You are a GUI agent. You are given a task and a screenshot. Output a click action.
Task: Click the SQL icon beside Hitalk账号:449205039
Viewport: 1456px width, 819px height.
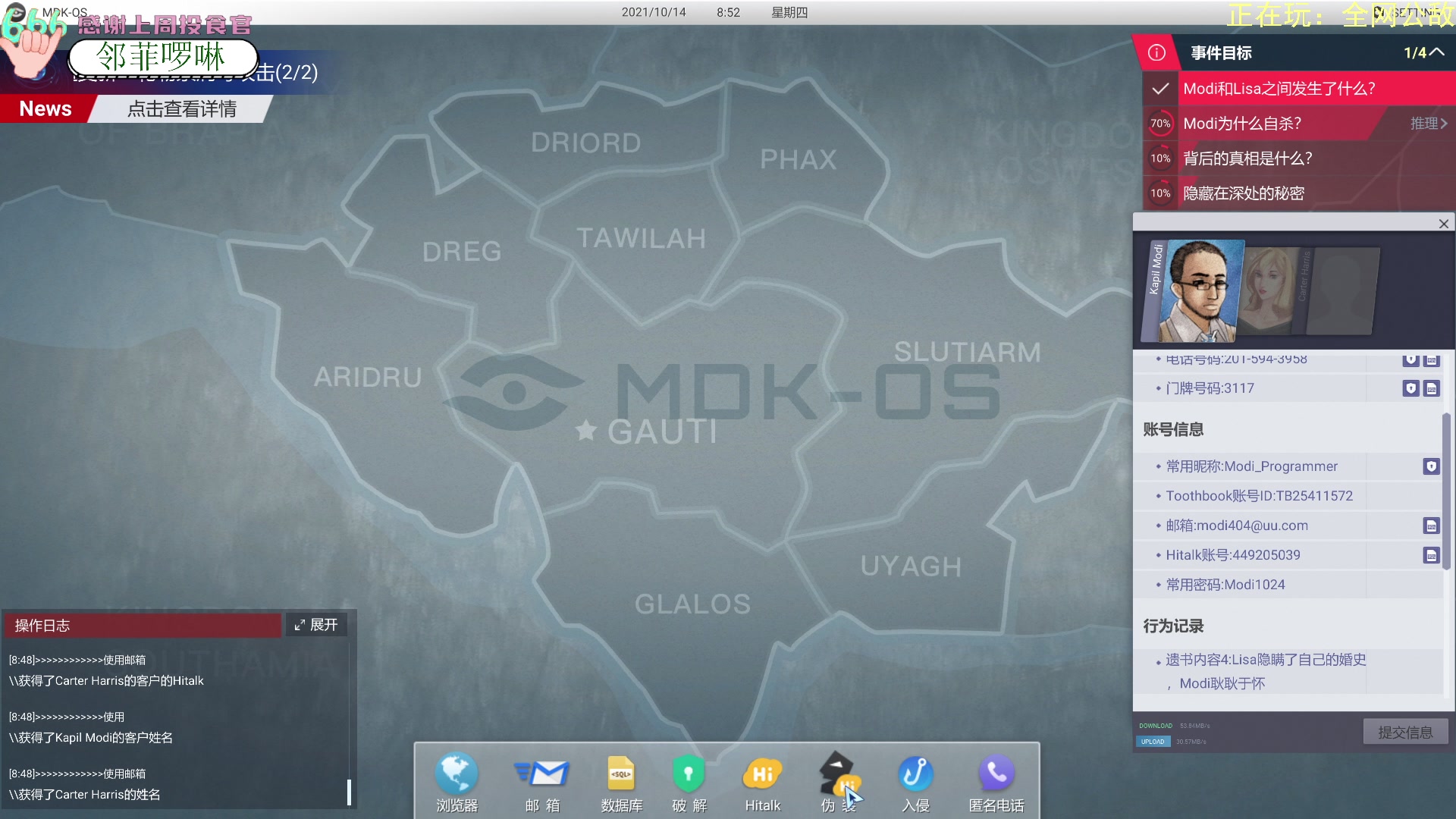pos(1432,555)
